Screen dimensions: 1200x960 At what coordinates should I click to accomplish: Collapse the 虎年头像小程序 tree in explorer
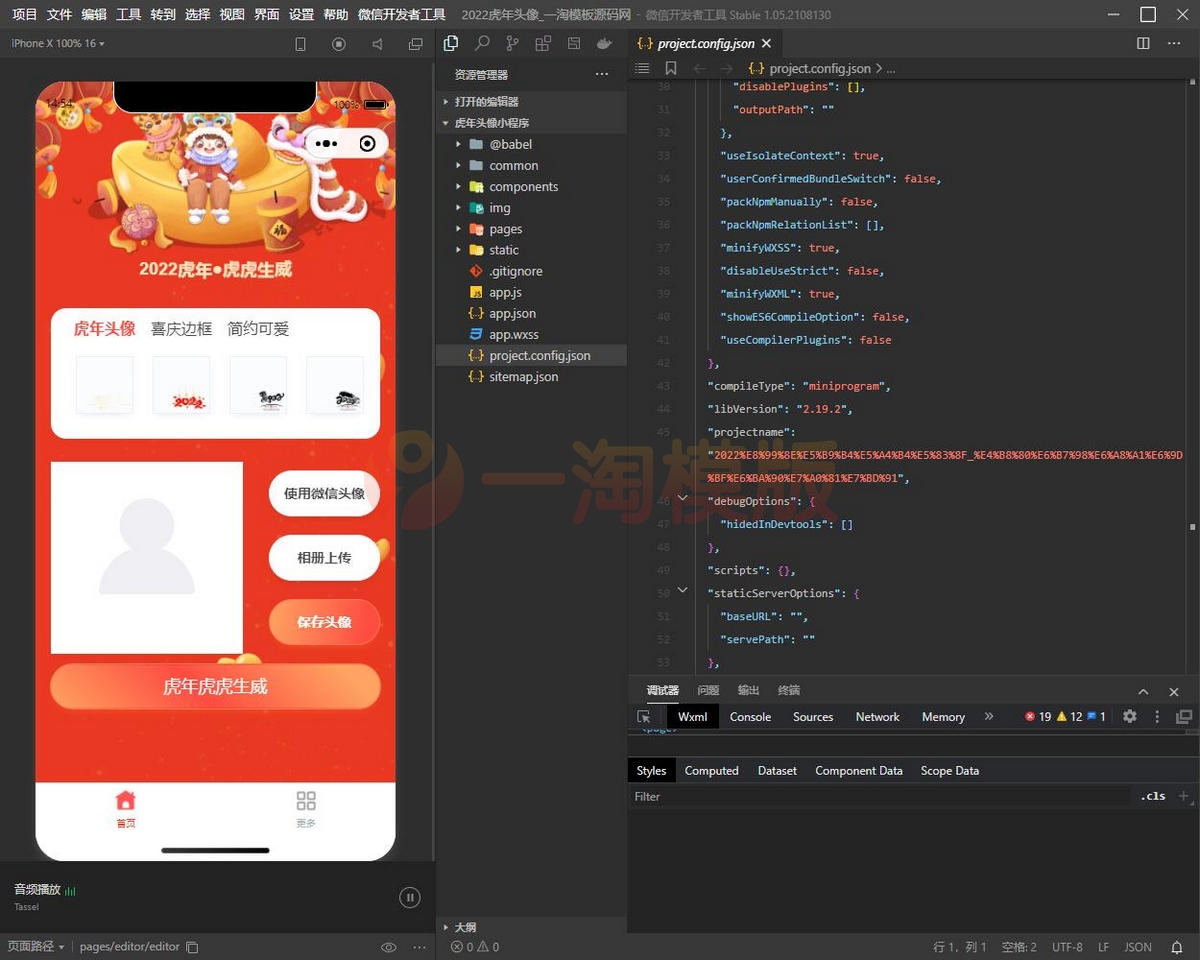(446, 122)
